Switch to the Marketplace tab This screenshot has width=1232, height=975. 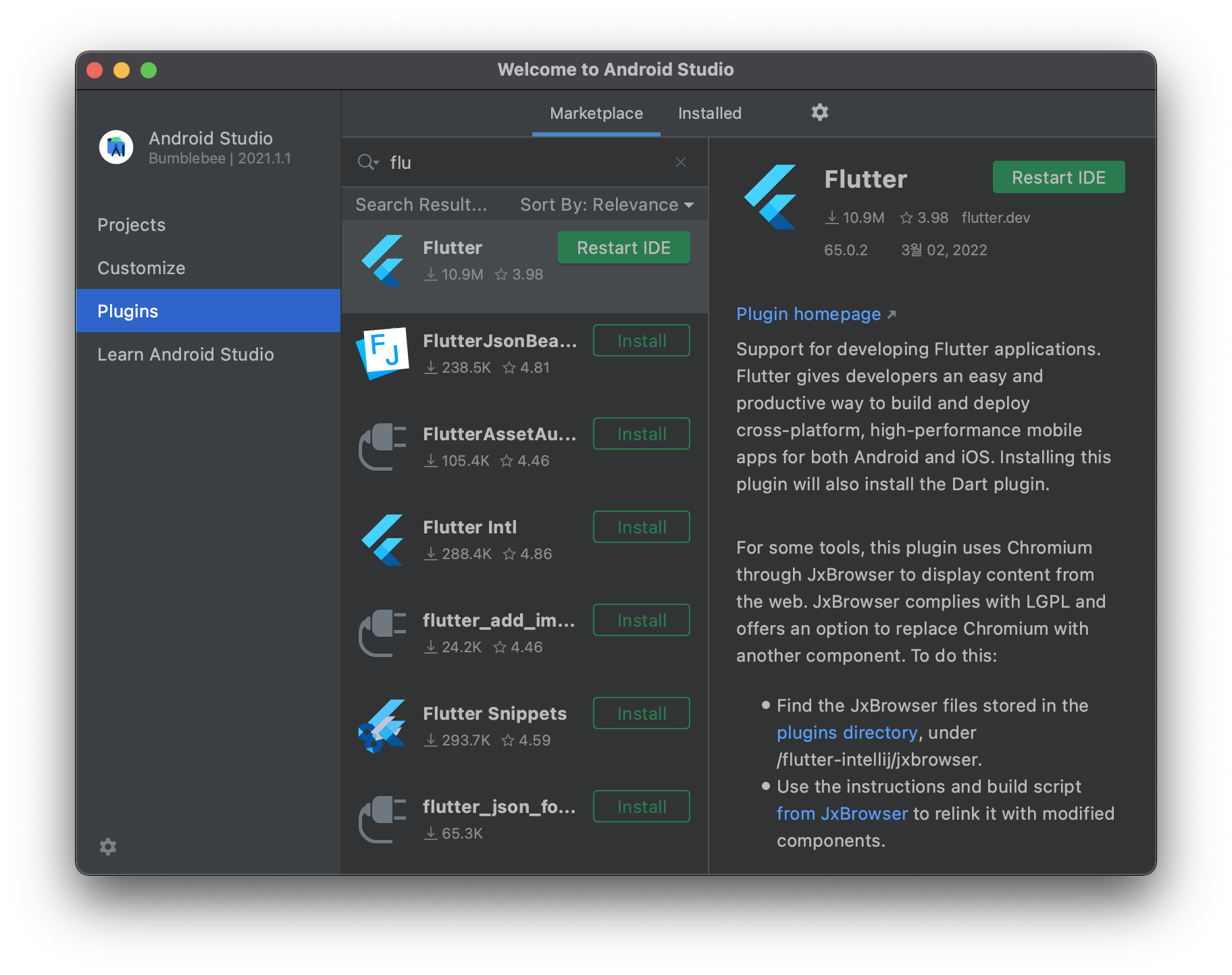coord(596,113)
